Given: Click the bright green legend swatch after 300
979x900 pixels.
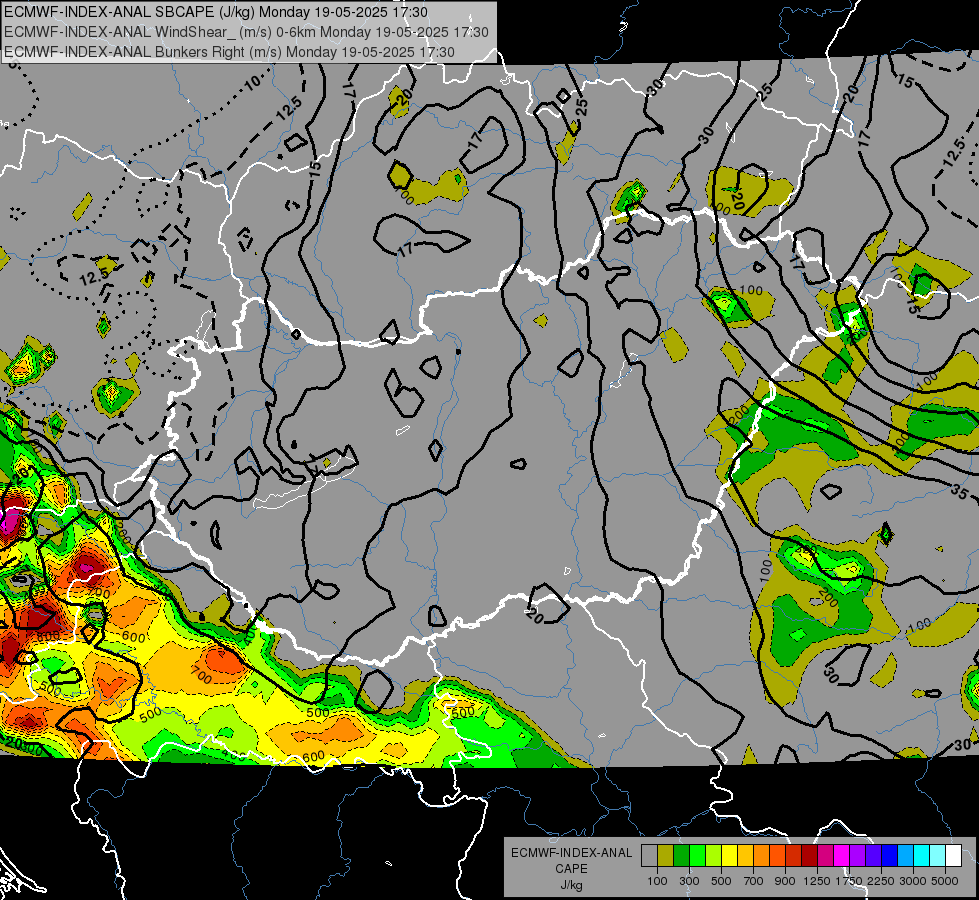Looking at the screenshot, I should tap(697, 856).
